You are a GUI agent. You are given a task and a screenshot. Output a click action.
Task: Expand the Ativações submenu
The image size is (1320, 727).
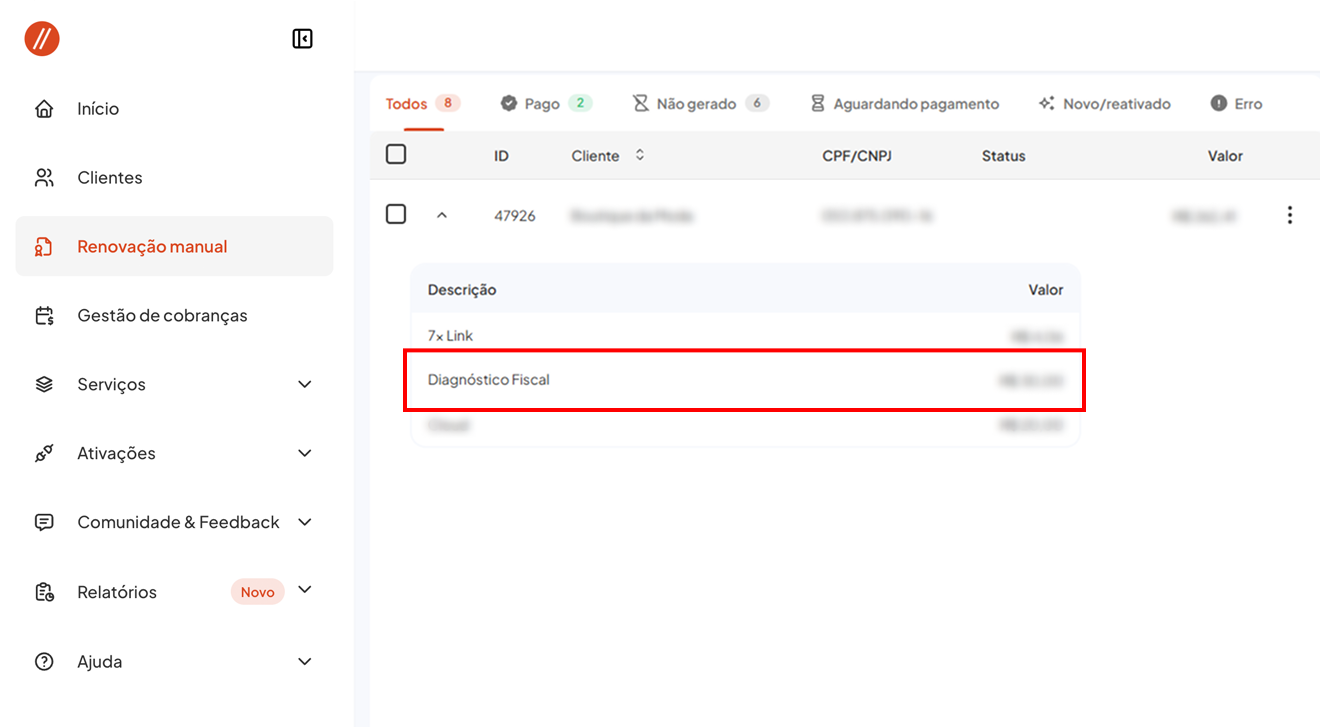(x=305, y=454)
